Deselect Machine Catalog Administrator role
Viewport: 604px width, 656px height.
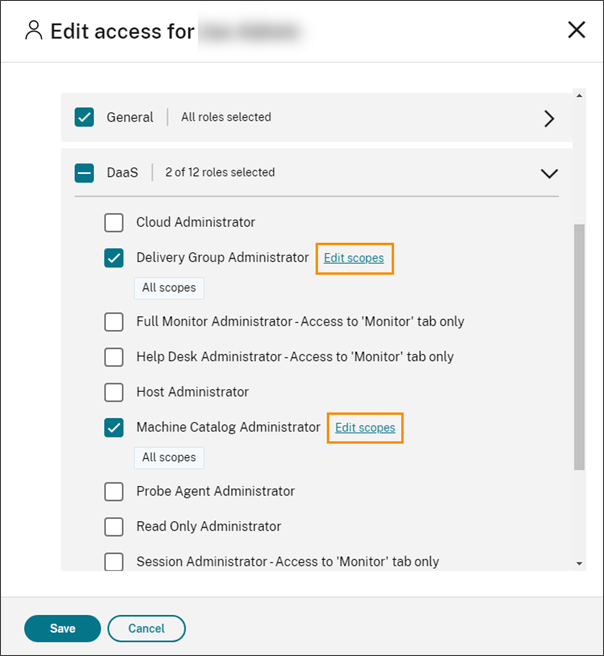click(114, 428)
